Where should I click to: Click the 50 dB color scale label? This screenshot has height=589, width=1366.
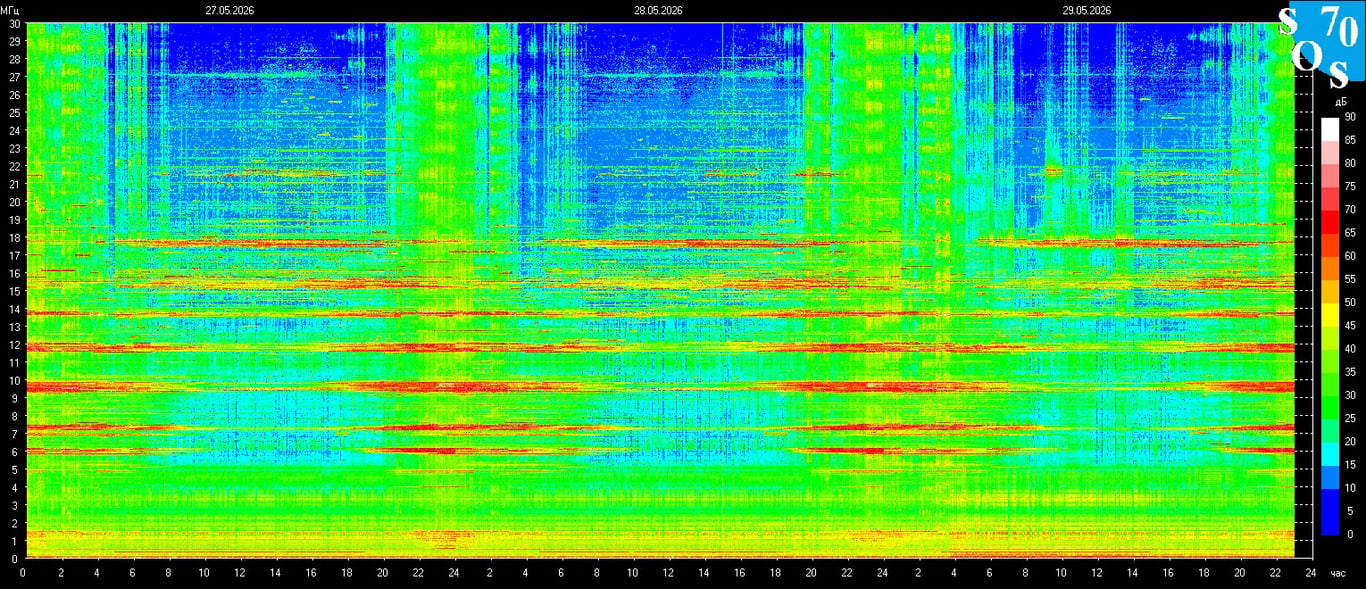coord(1349,302)
